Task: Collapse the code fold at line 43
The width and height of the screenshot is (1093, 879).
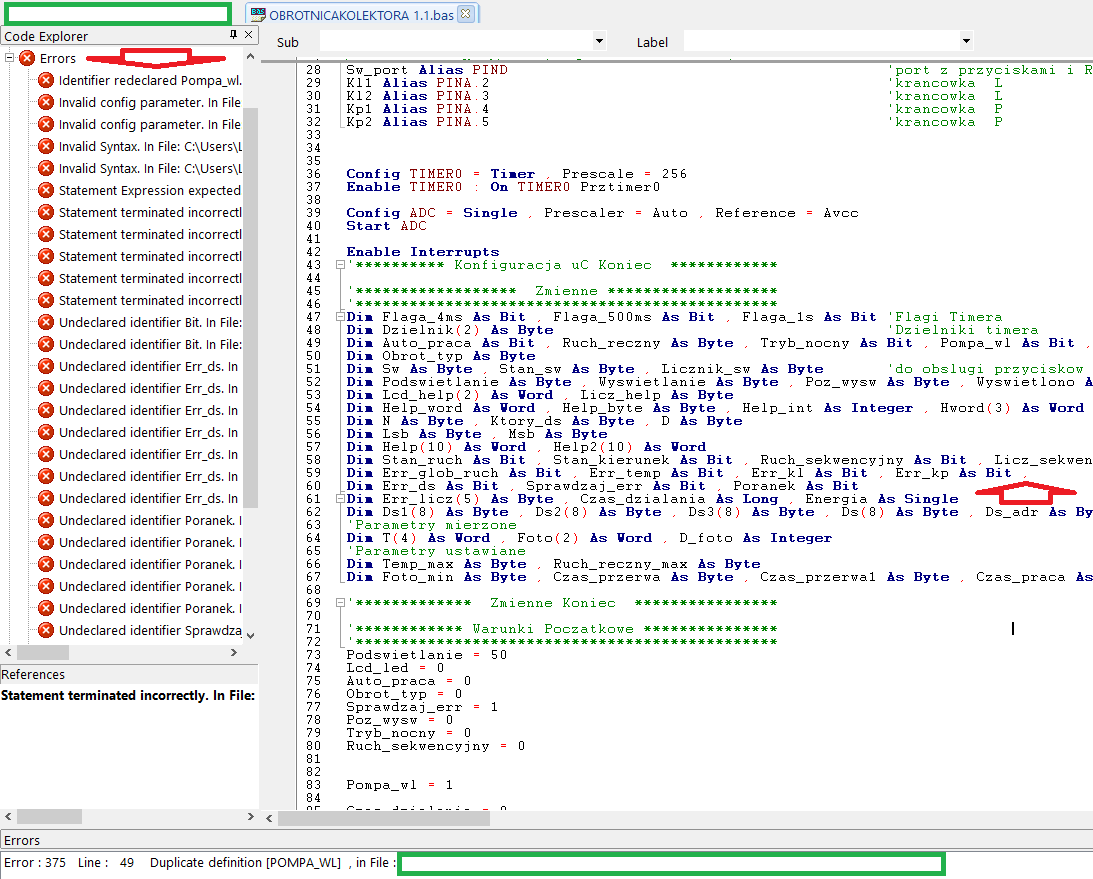Action: pos(340,265)
